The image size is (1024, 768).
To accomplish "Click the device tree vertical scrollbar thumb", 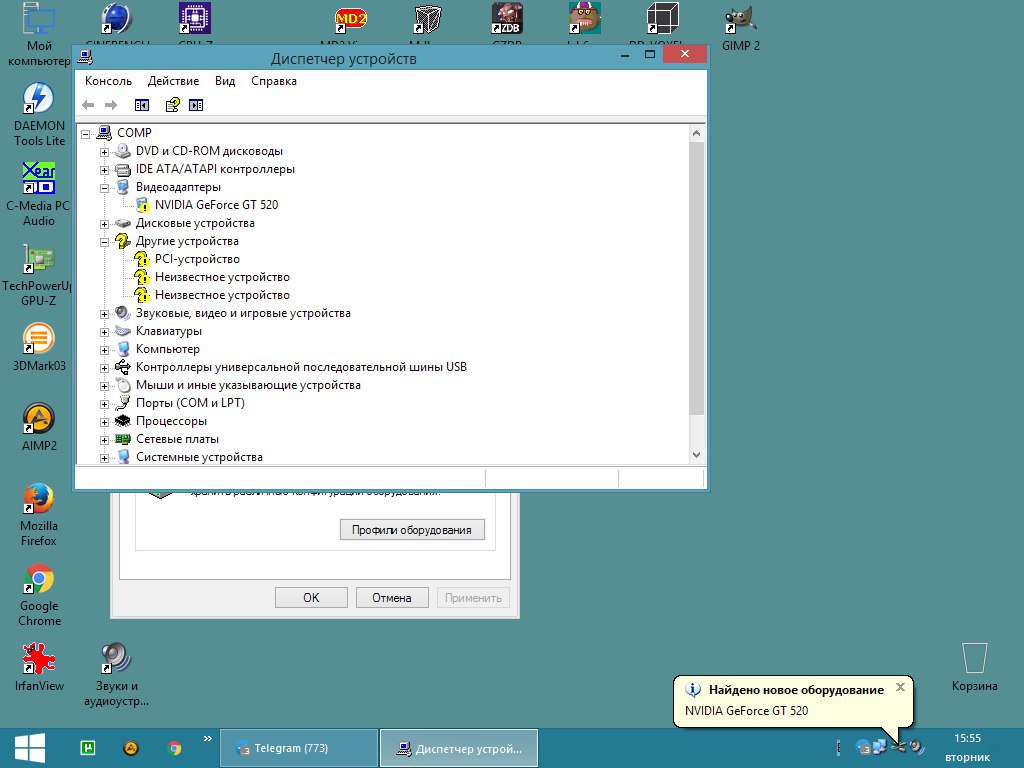I will click(x=697, y=278).
